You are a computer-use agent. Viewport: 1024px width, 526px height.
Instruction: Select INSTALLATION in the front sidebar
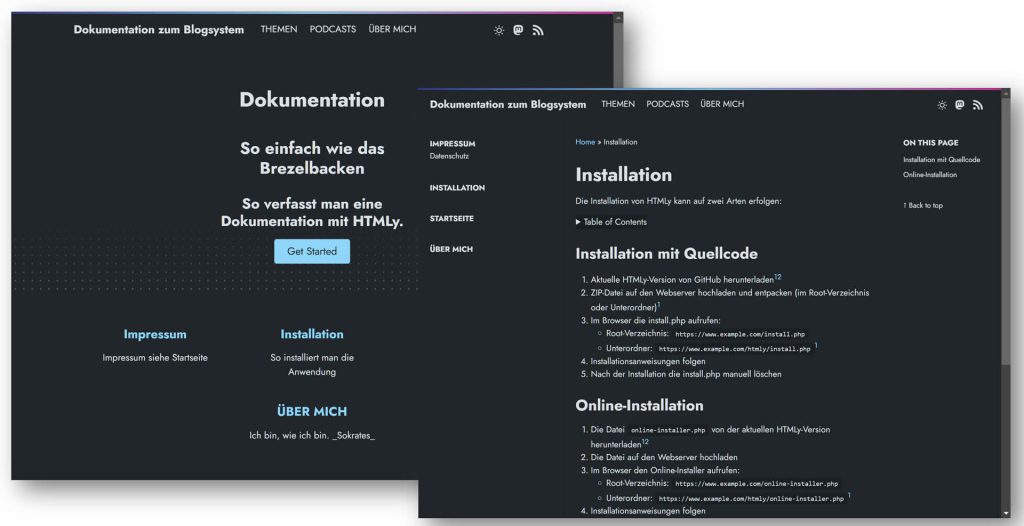457,188
